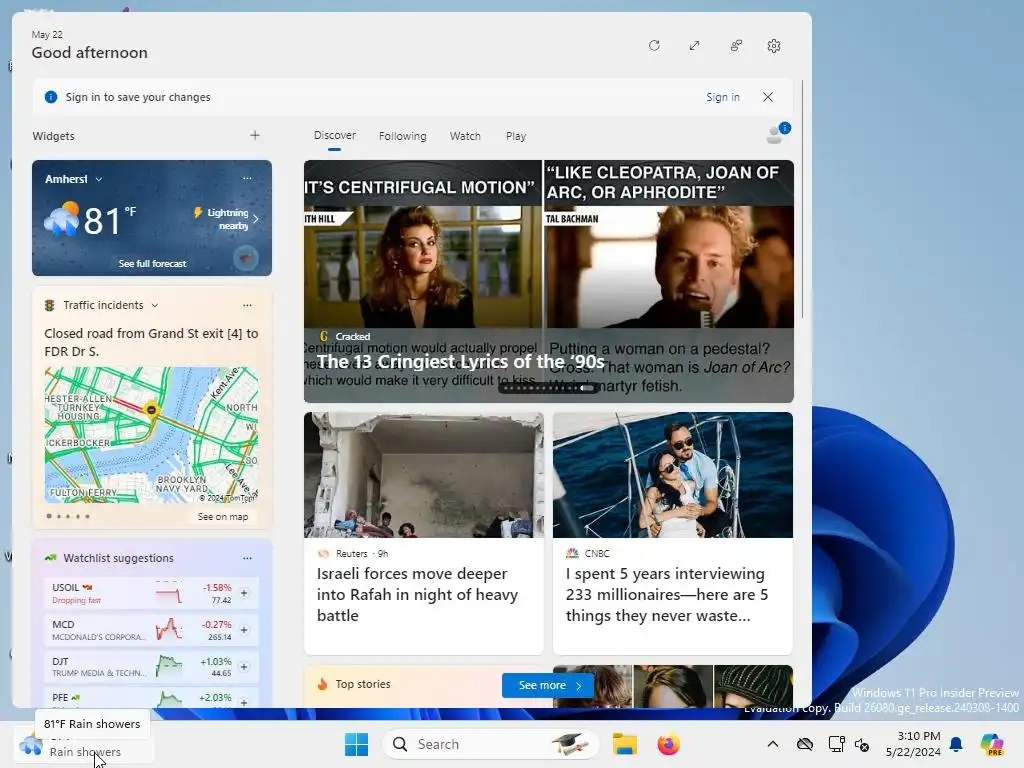This screenshot has width=1024, height=768.
Task: Add DJT to watchlist
Action: tap(244, 667)
